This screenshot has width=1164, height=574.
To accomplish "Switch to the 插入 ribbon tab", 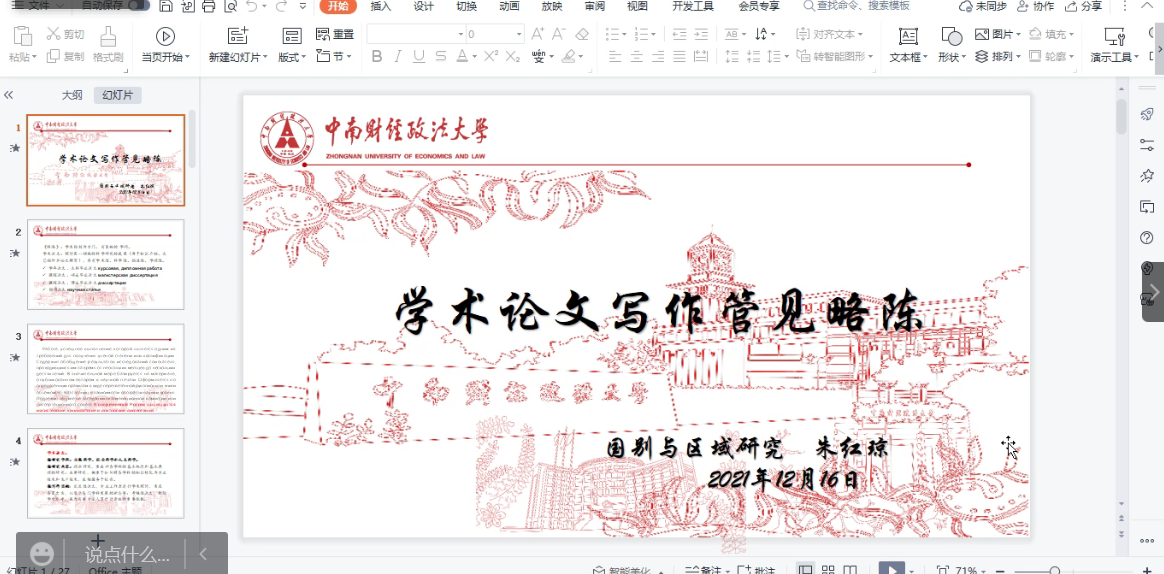I will (381, 6).
